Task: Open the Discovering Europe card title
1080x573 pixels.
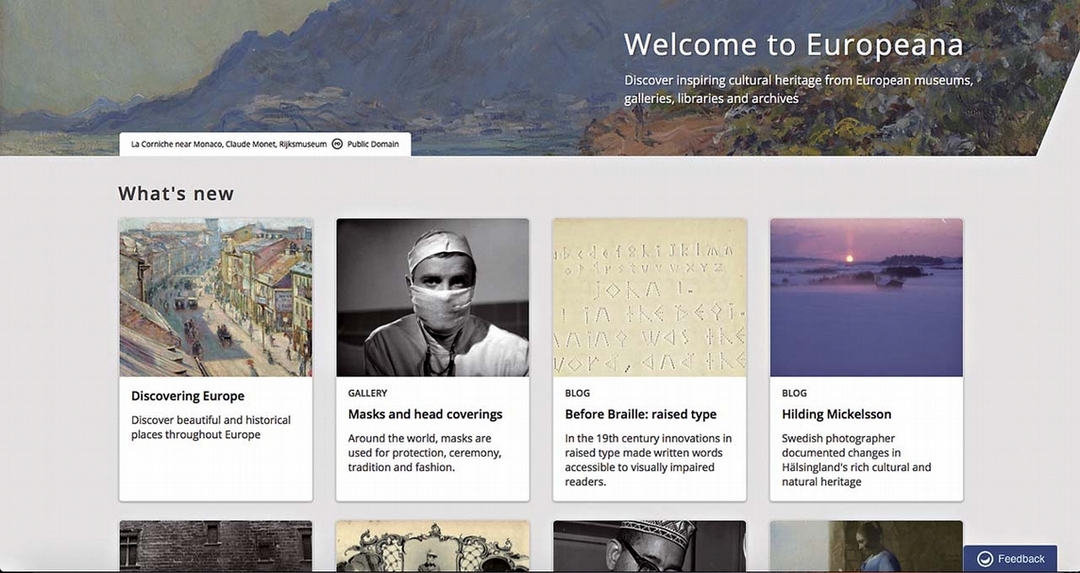Action: (187, 396)
